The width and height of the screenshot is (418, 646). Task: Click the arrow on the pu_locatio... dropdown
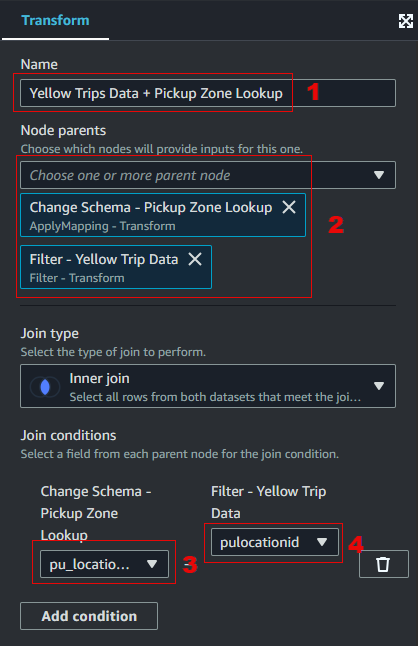coord(152,564)
